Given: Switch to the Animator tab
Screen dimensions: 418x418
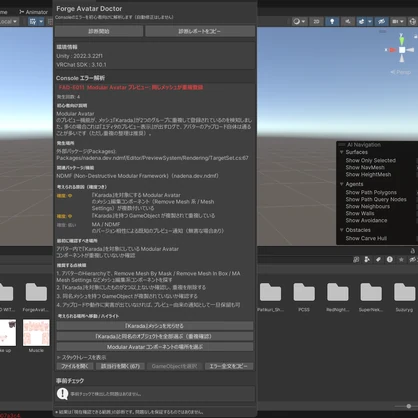Looking at the screenshot, I should [33, 12].
